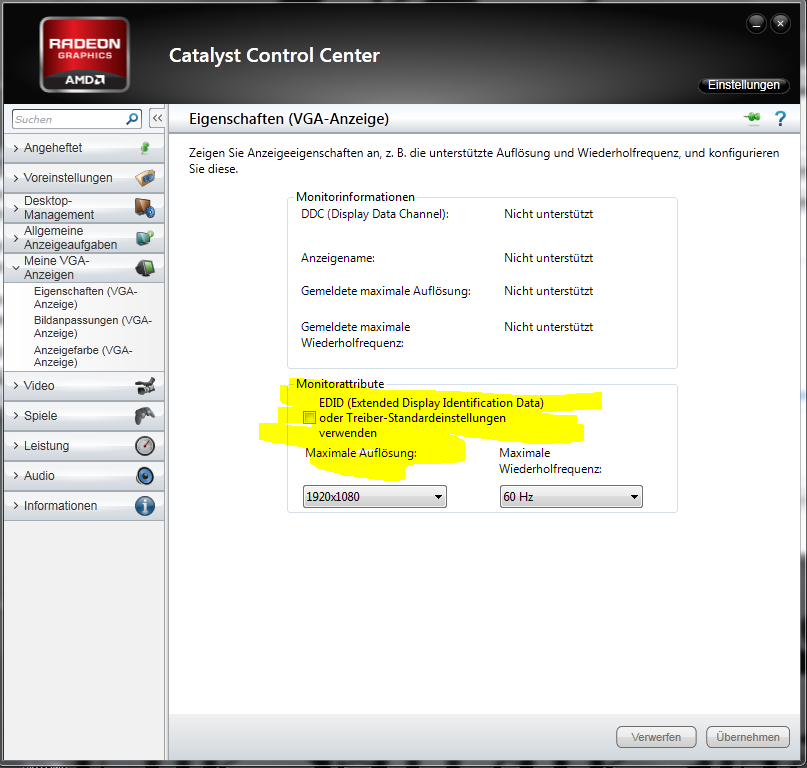Expand the Audio section
This screenshot has width=807, height=768.
pyautogui.click(x=83, y=476)
